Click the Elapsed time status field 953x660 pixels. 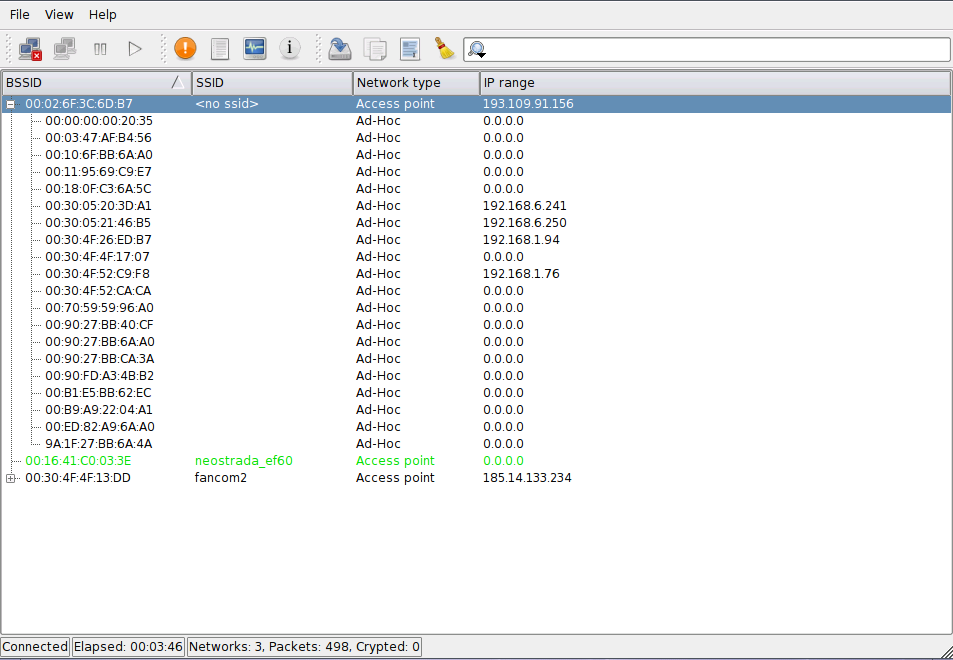coord(128,647)
